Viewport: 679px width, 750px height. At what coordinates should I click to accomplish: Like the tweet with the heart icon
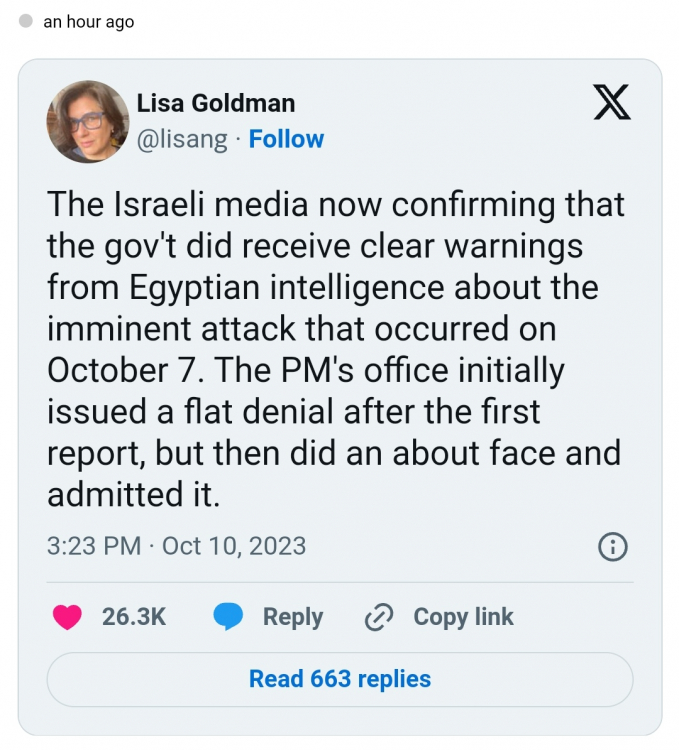click(x=67, y=618)
